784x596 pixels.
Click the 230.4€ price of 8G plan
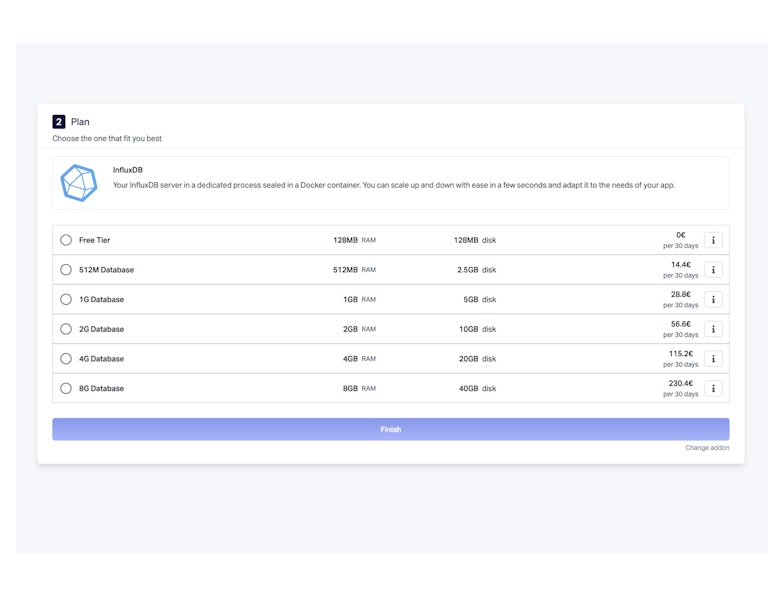click(x=681, y=383)
